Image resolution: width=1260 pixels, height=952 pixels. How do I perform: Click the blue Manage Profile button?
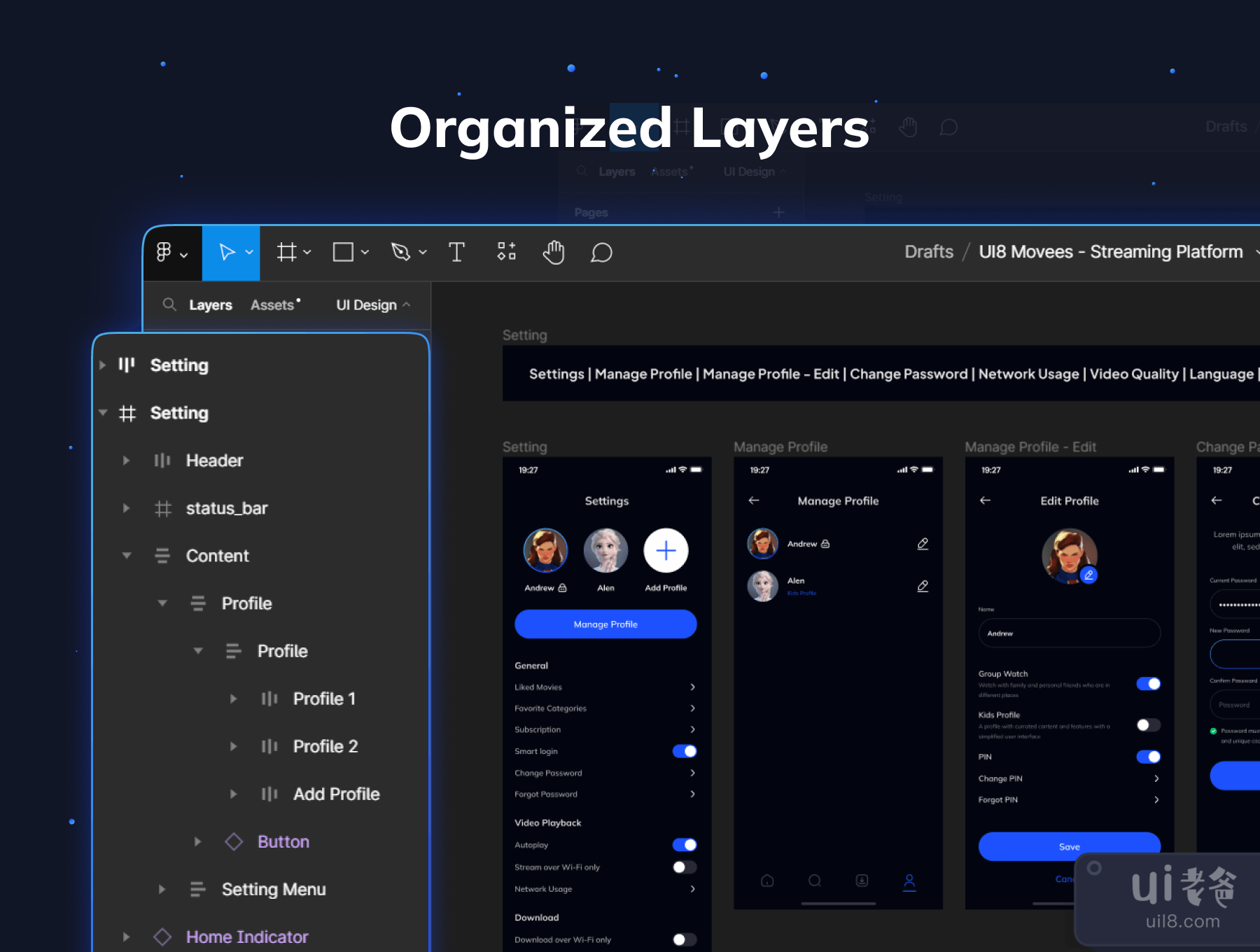point(605,624)
